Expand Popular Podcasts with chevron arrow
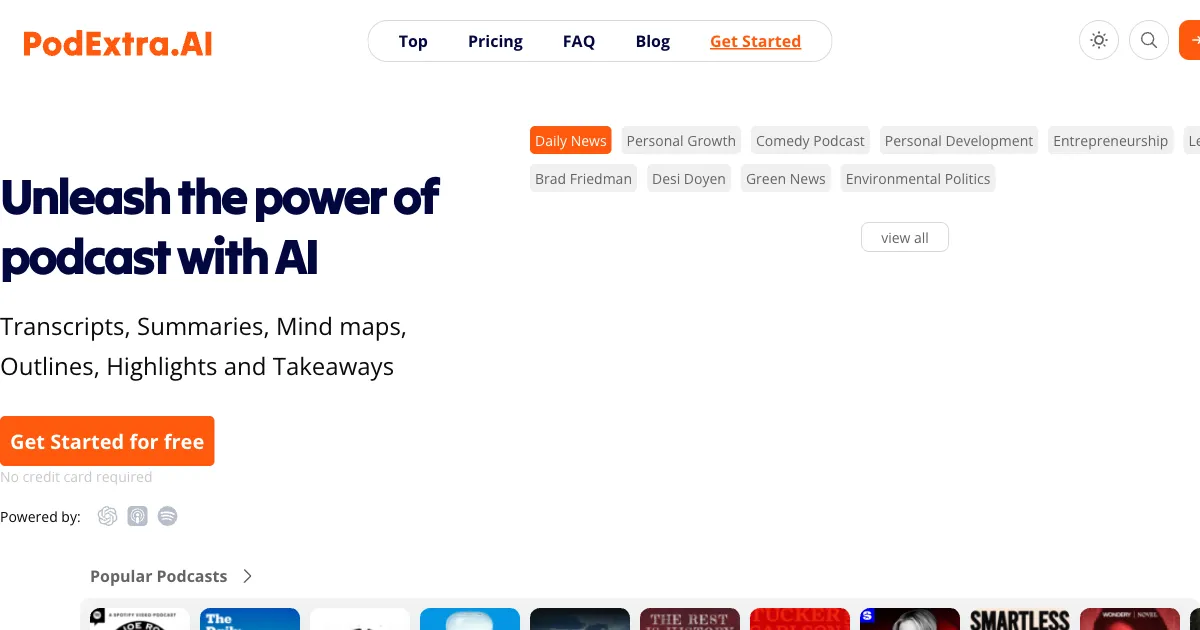This screenshot has height=630, width=1200. (247, 576)
